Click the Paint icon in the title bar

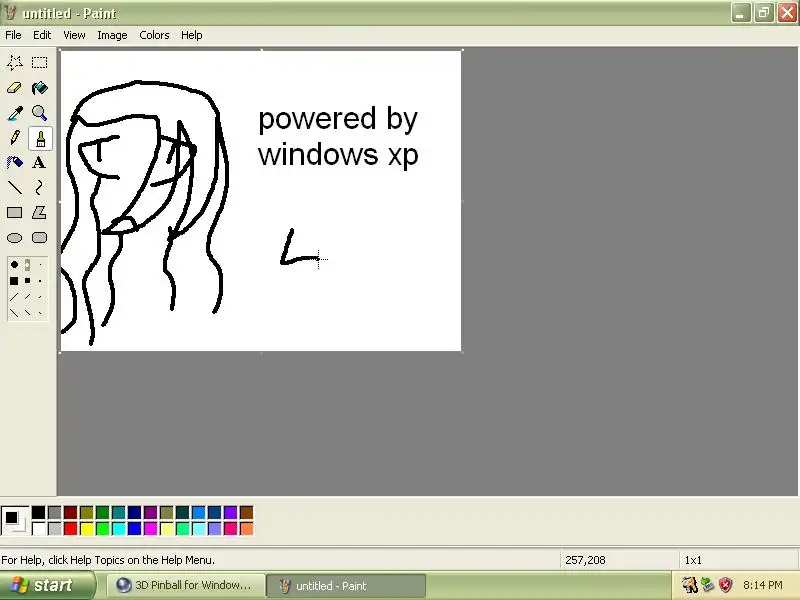coord(10,13)
